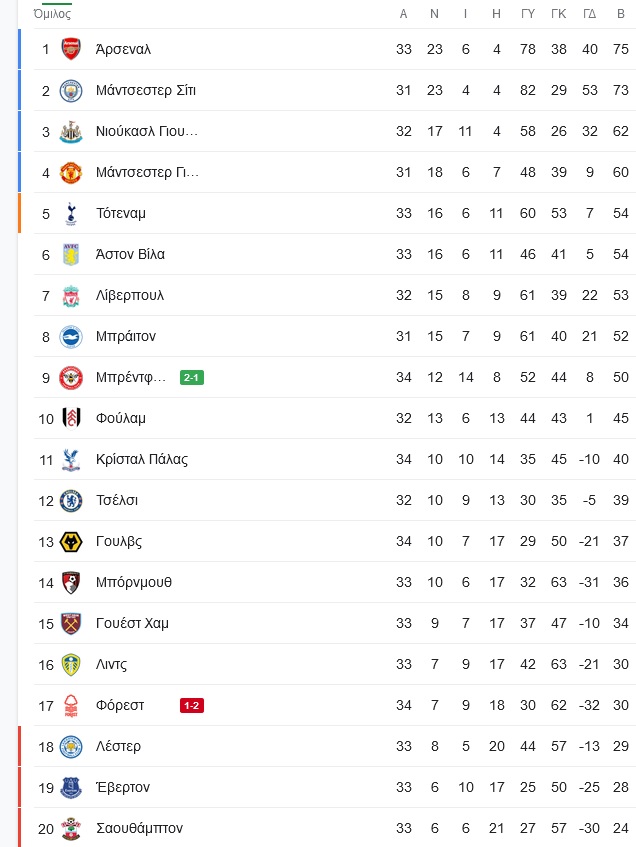Click the Leeds crest icon
The width and height of the screenshot is (636, 847).
pyautogui.click(x=71, y=664)
